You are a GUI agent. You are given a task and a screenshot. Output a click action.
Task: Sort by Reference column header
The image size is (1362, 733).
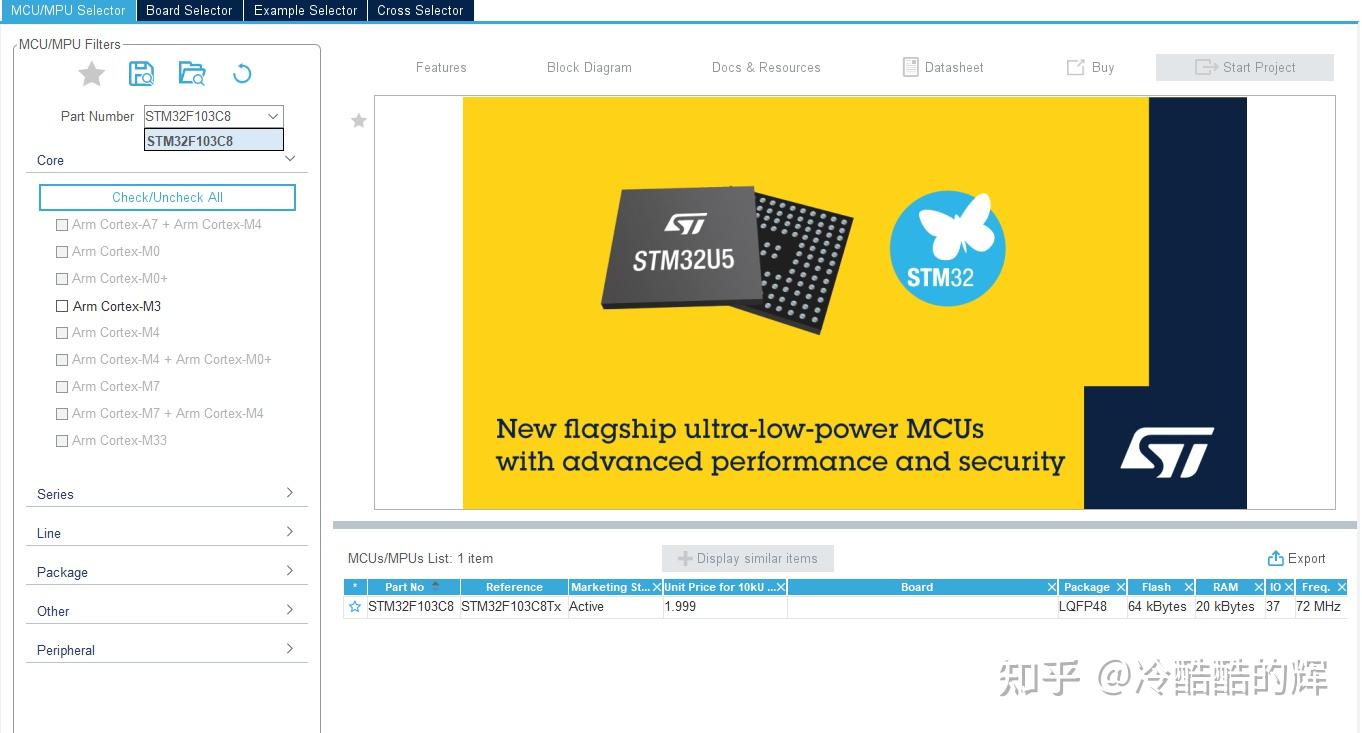click(514, 587)
